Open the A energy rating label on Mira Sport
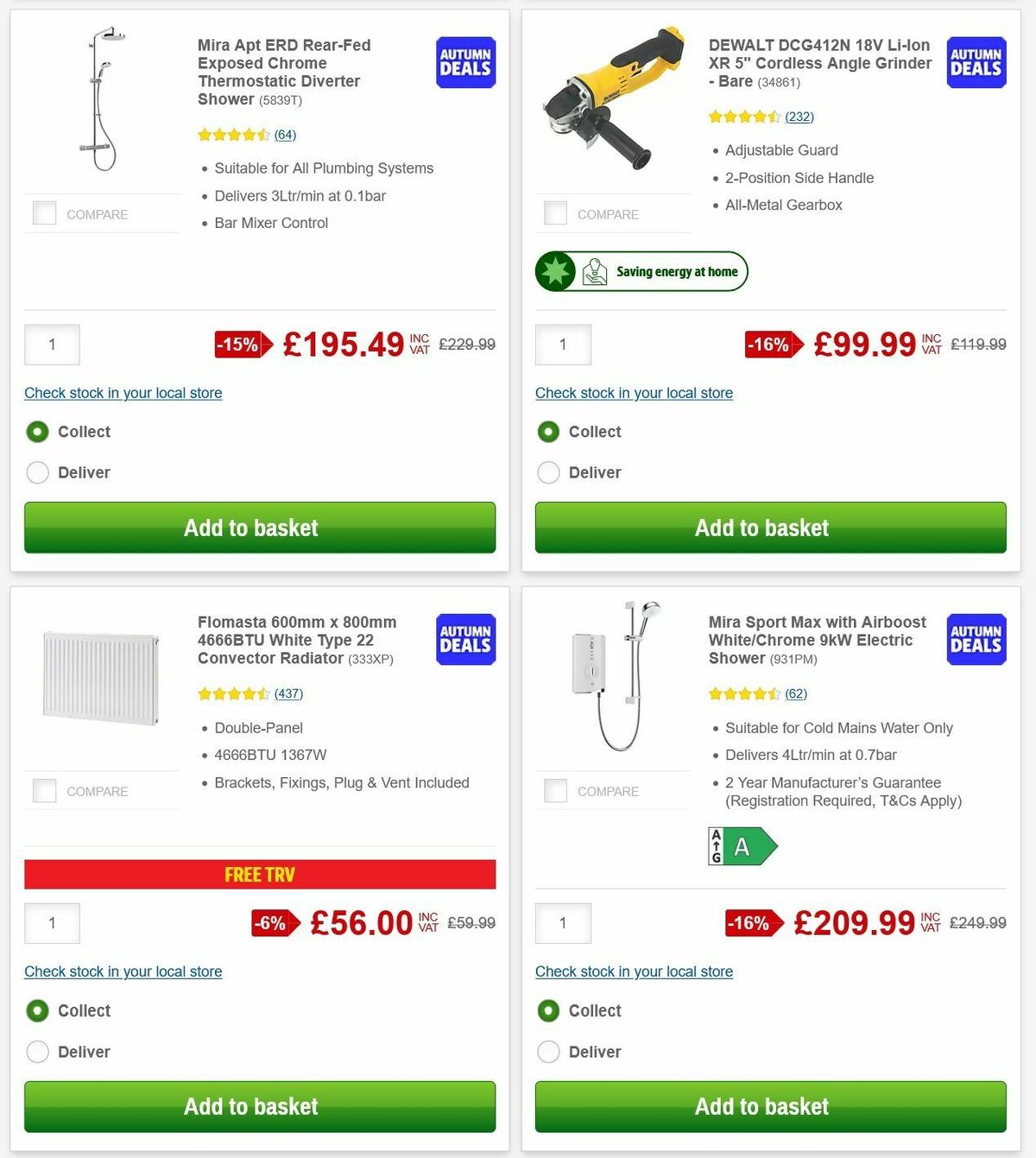Image resolution: width=1036 pixels, height=1158 pixels. (x=741, y=846)
